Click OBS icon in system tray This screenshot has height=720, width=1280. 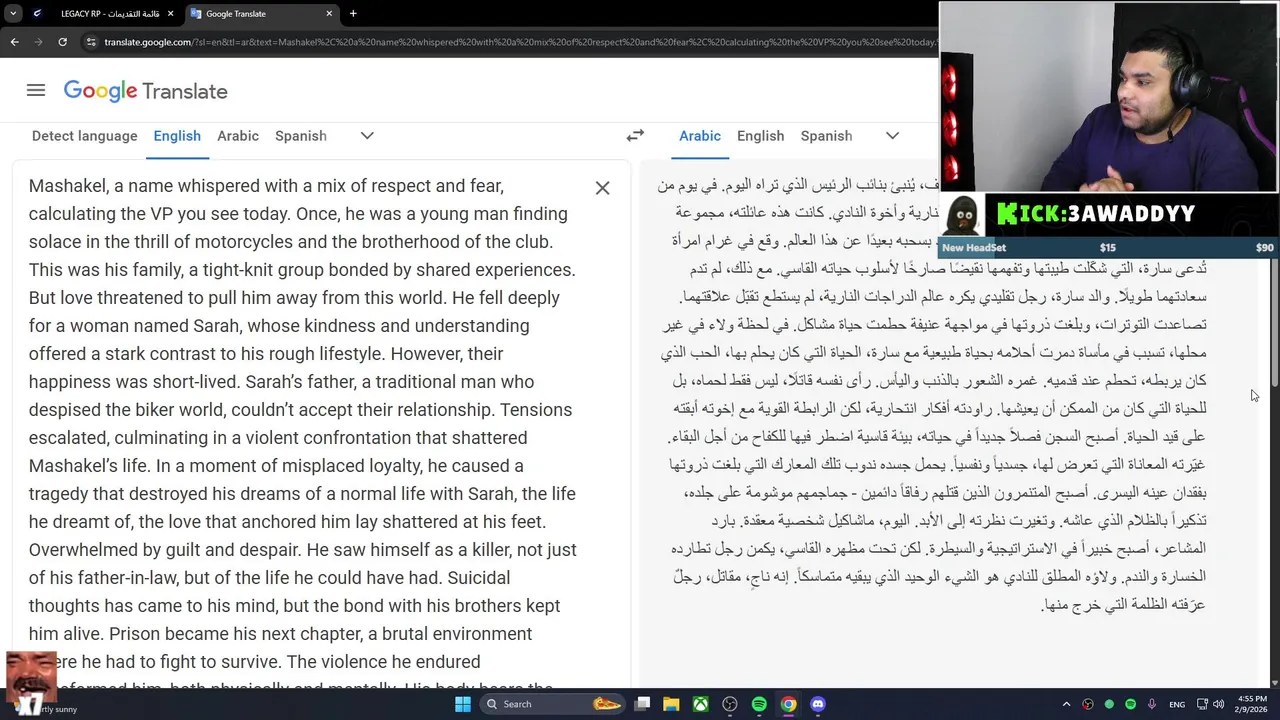(x=1088, y=704)
